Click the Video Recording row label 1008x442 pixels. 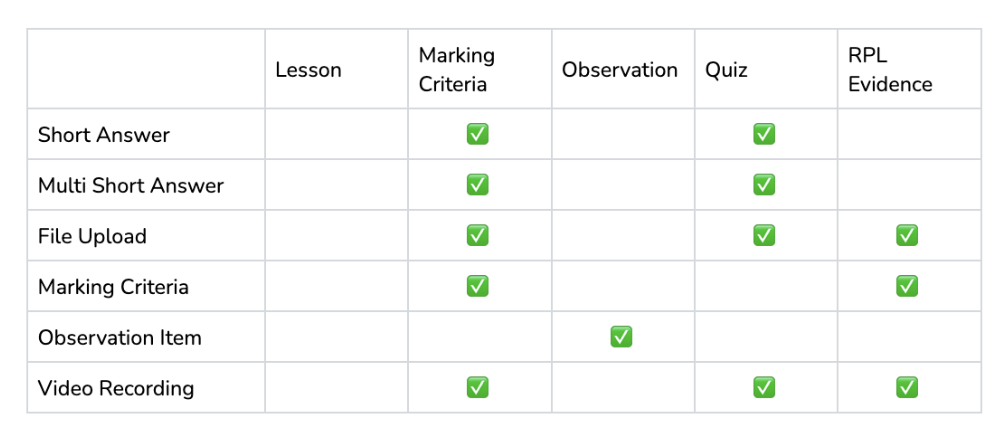tap(116, 388)
